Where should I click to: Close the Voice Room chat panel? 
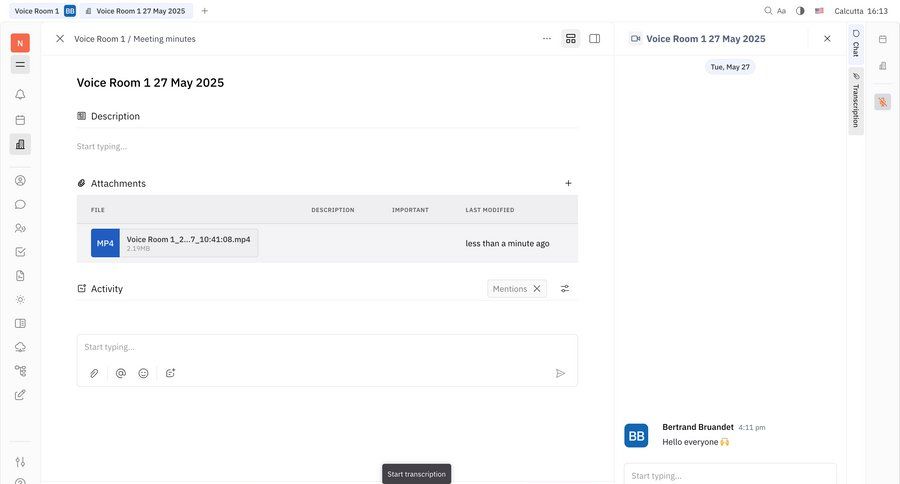[827, 38]
